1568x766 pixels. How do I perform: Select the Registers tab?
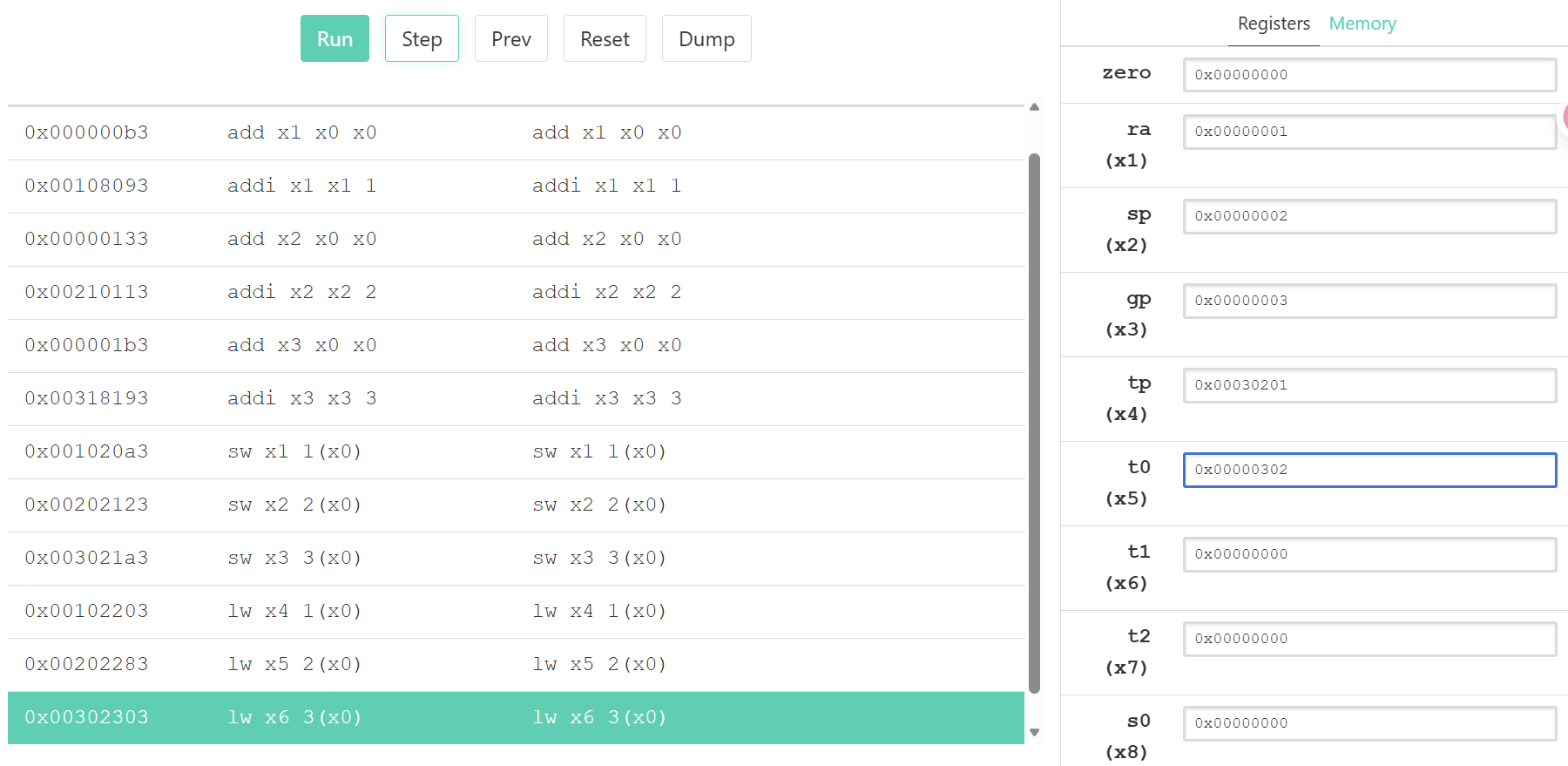pos(1273,24)
